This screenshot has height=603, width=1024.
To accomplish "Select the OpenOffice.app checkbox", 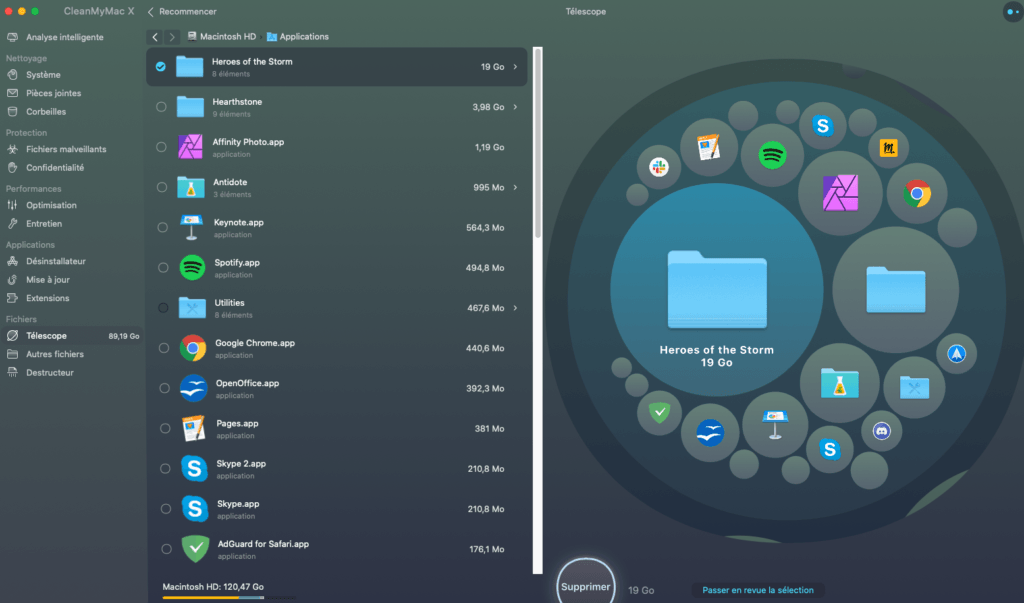I will click(165, 388).
